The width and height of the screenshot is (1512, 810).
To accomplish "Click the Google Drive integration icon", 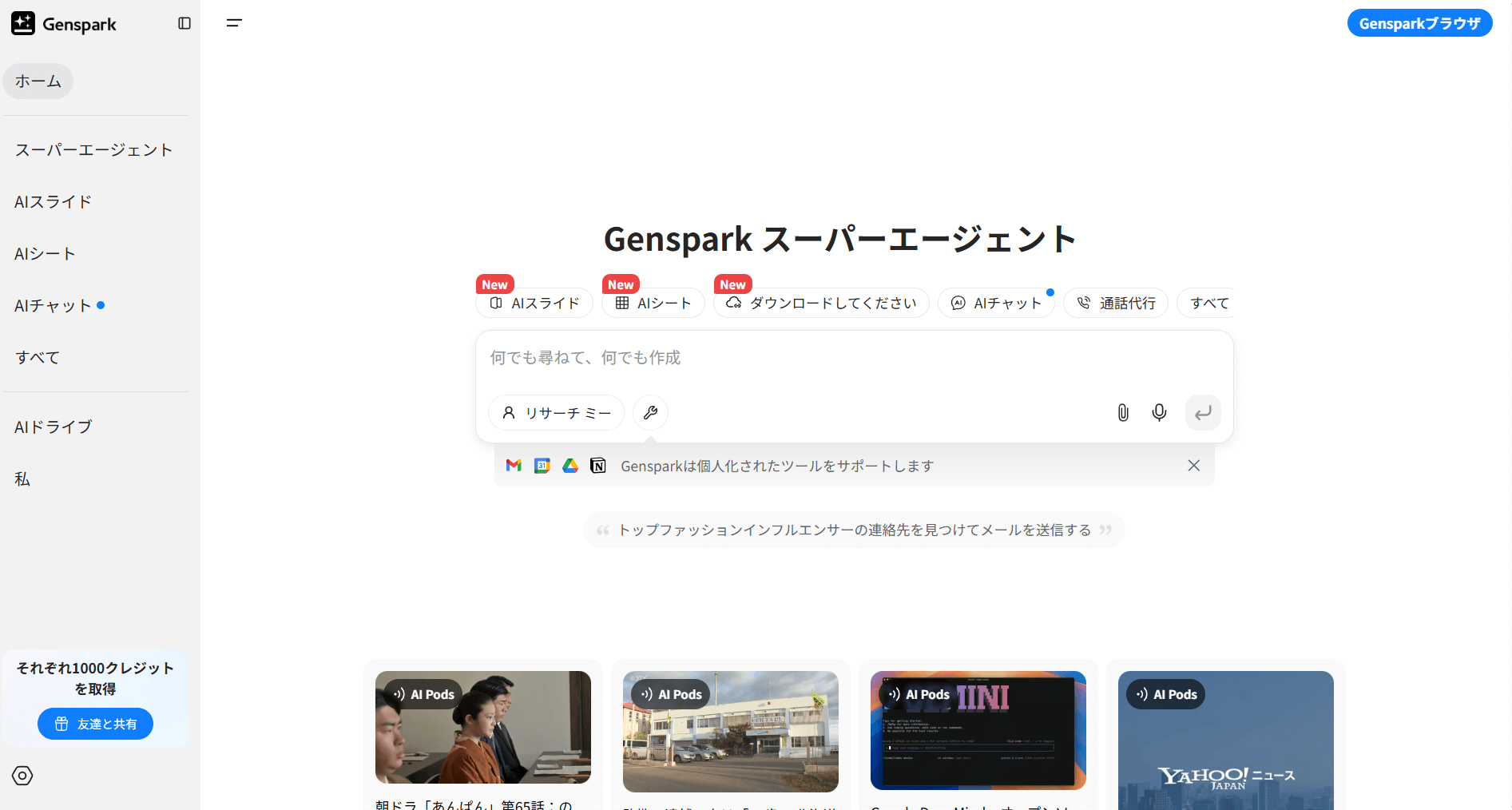I will [570, 466].
